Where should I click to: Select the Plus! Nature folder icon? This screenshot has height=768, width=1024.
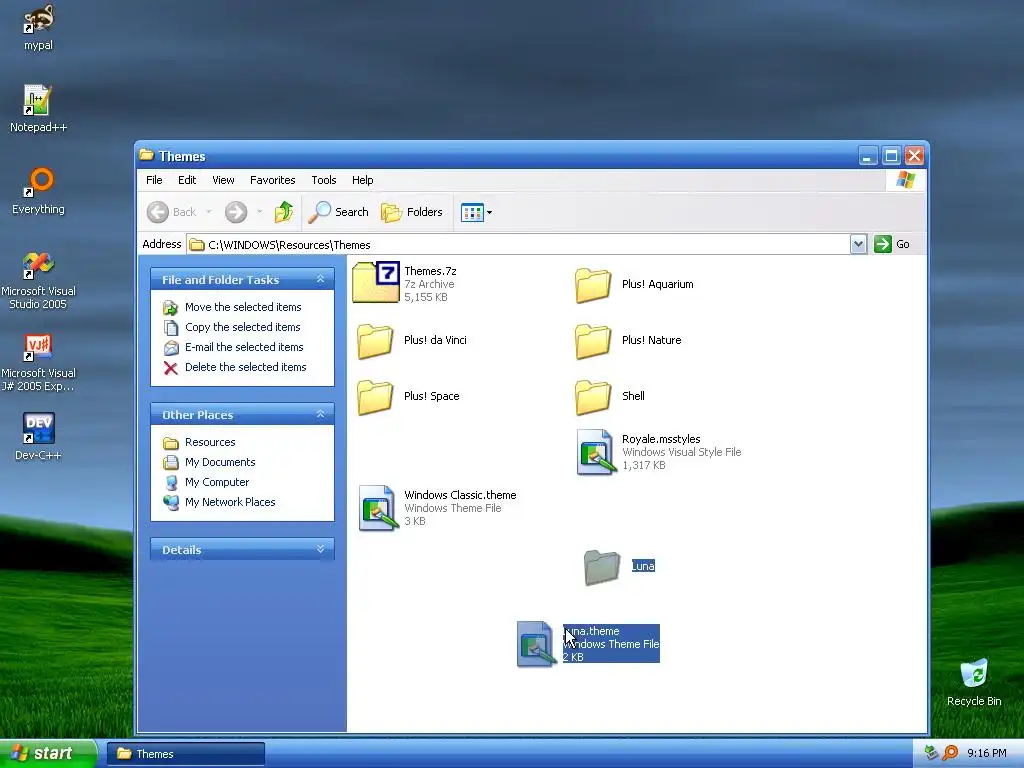(x=593, y=341)
